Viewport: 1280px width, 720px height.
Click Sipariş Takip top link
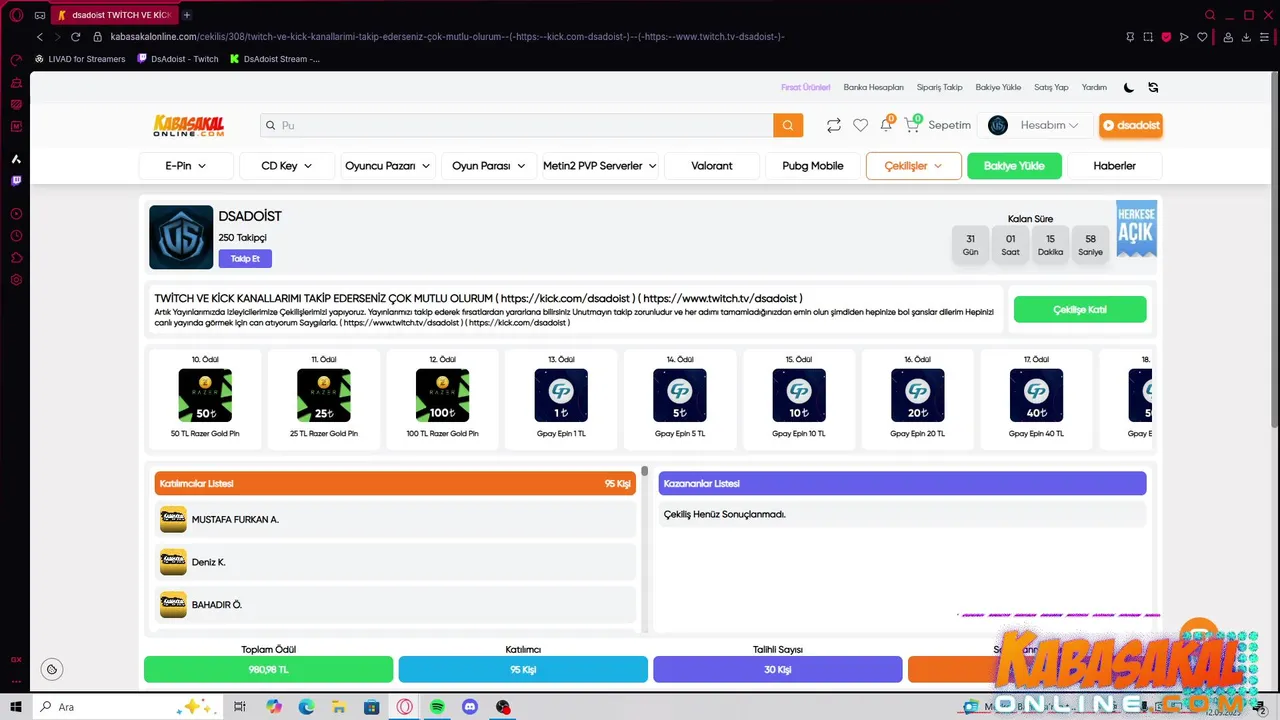point(940,87)
